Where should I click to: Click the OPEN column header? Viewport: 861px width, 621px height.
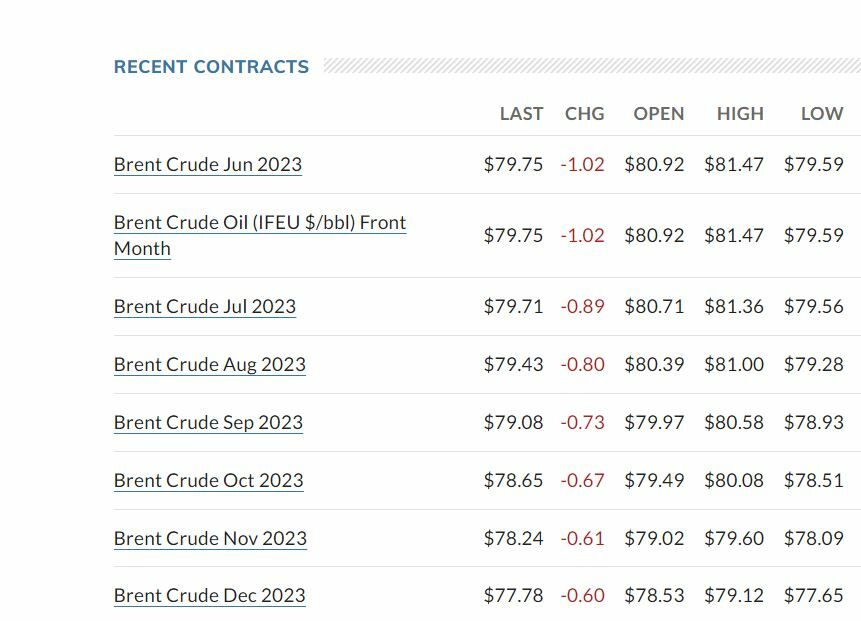[x=658, y=114]
